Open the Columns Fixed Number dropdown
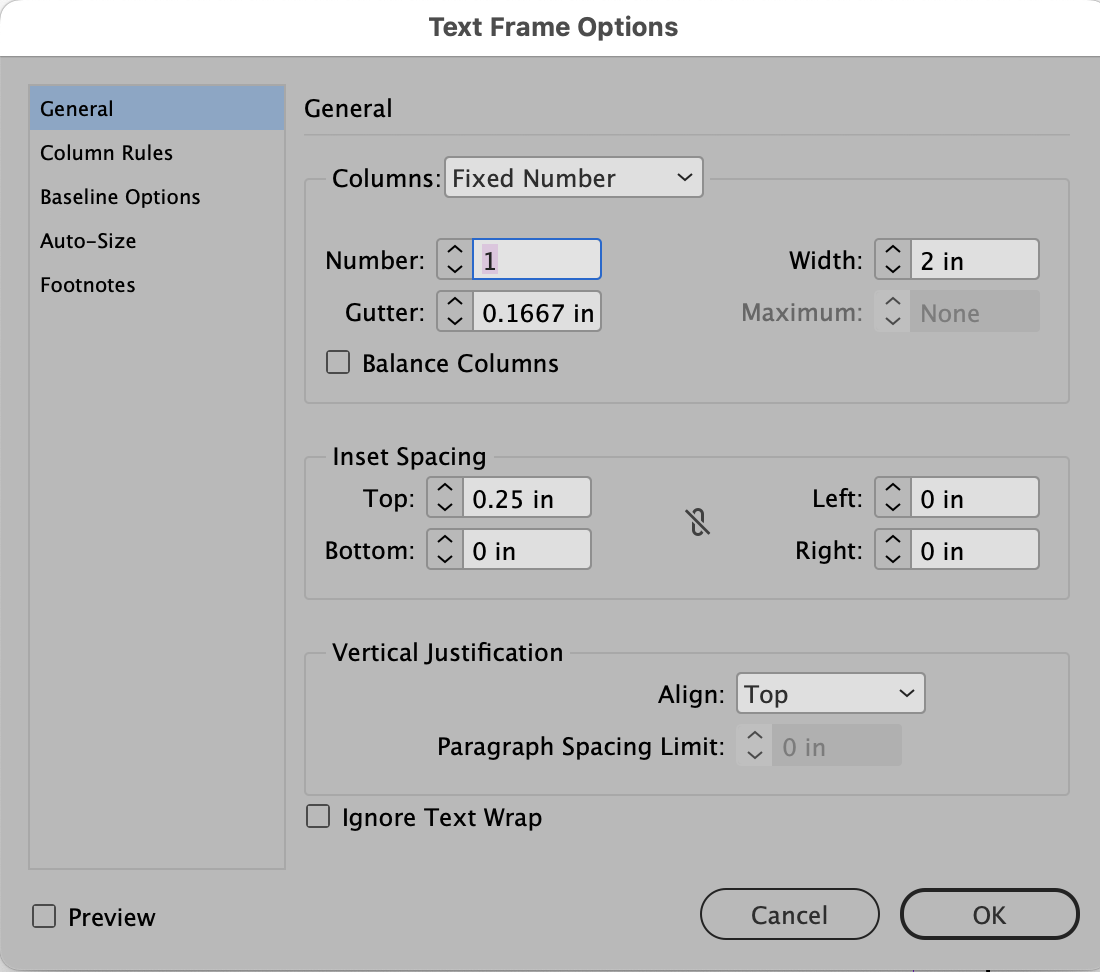Screen dimensions: 1100x972 coord(573,178)
